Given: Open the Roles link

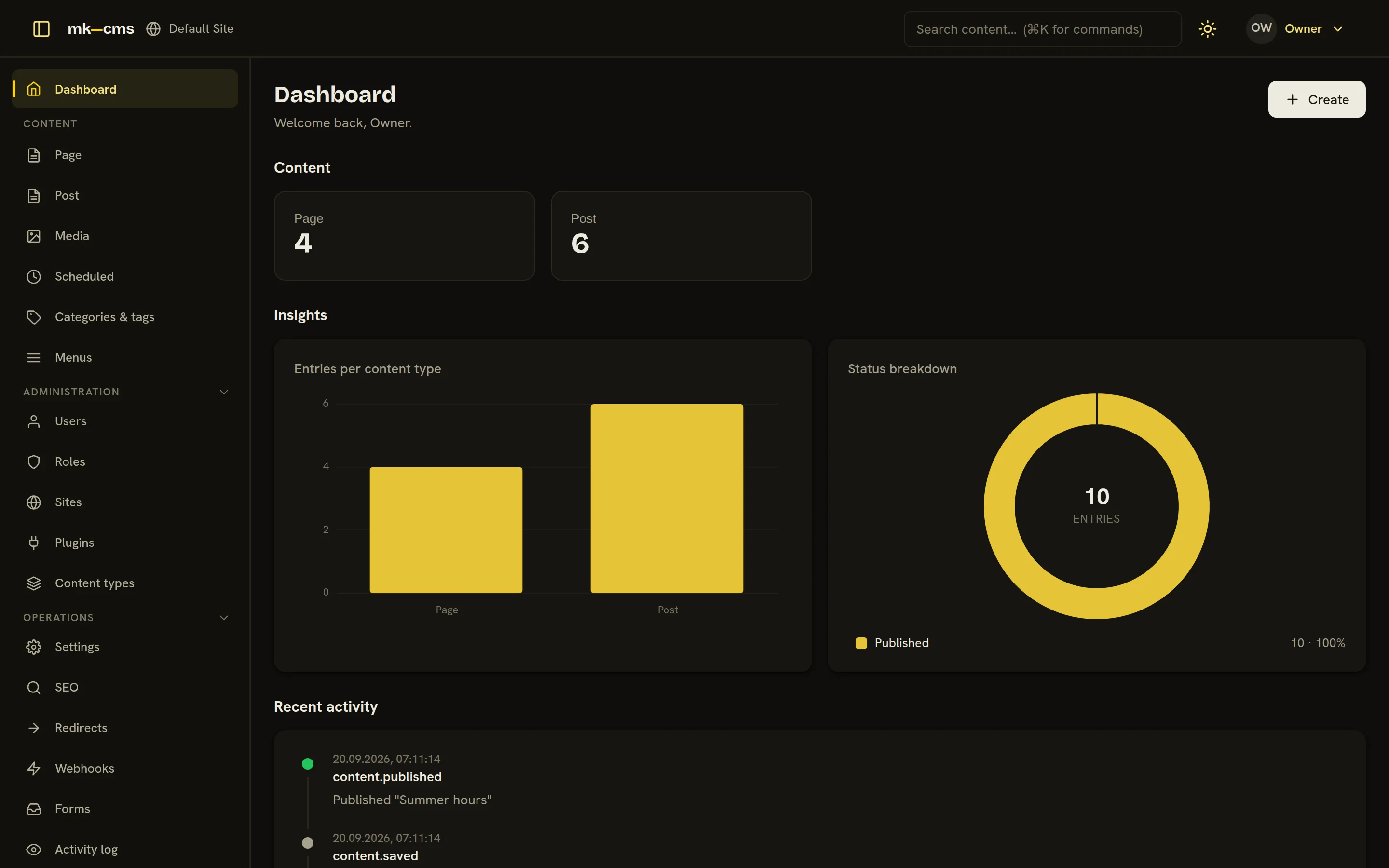Looking at the screenshot, I should pos(125,461).
